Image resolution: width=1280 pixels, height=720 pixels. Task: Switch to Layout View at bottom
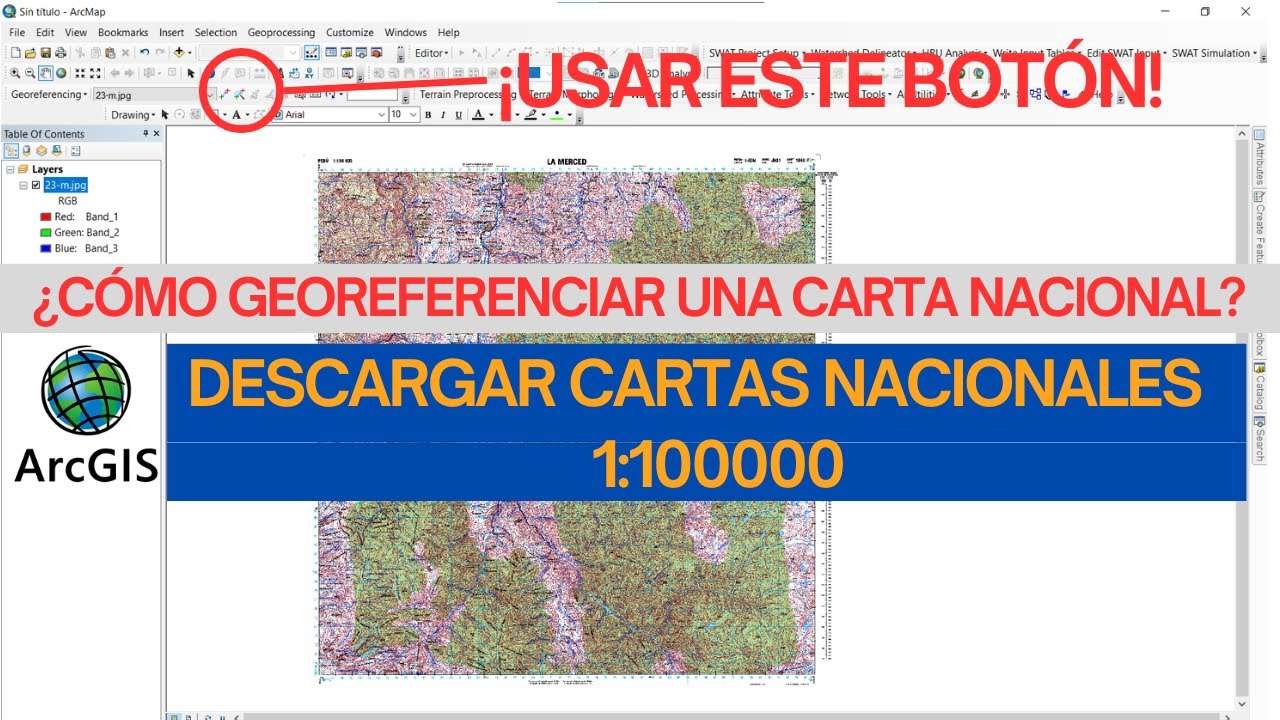point(188,716)
